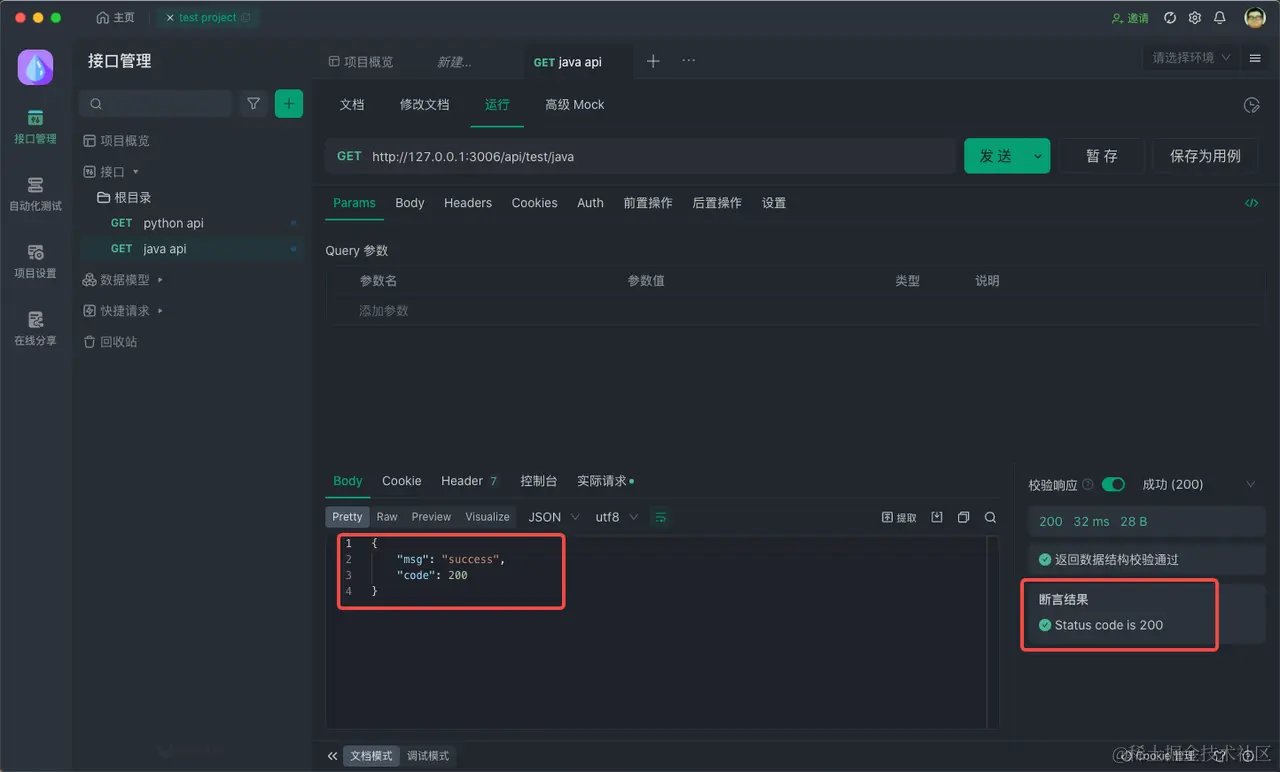The image size is (1280, 772).
Task: Switch to the 修改文档 tab
Action: [x=425, y=105]
